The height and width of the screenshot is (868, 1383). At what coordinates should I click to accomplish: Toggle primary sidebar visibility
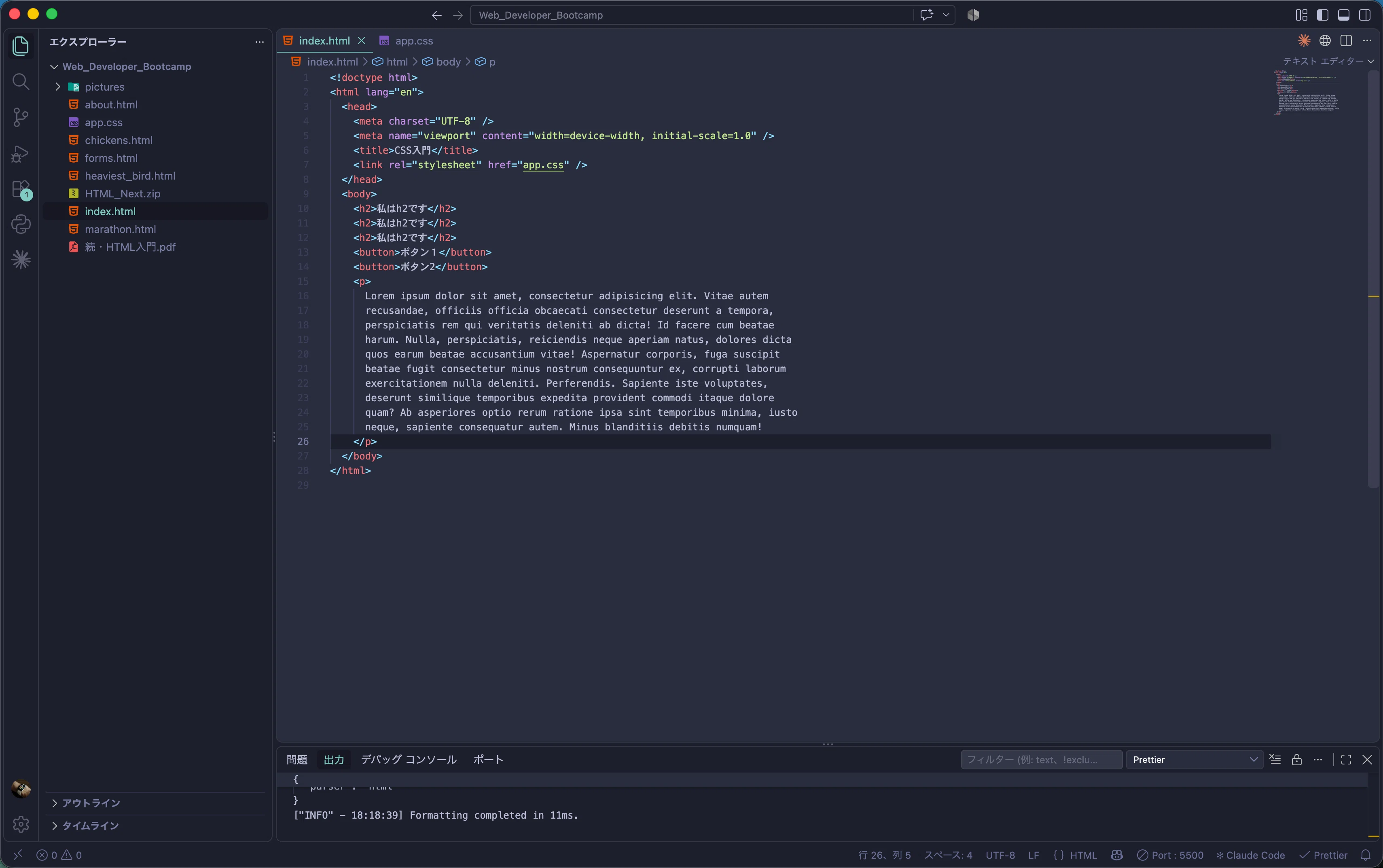(x=1323, y=15)
